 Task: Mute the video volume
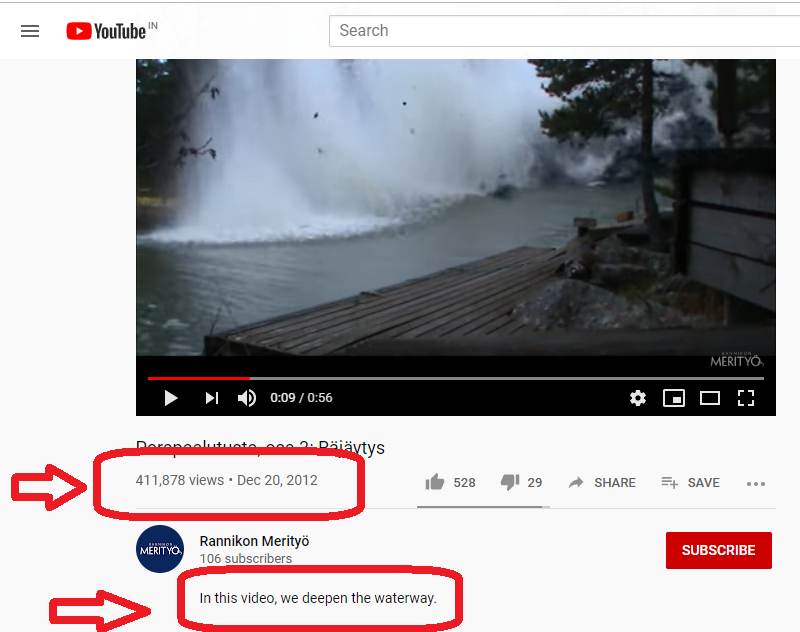pyautogui.click(x=247, y=398)
